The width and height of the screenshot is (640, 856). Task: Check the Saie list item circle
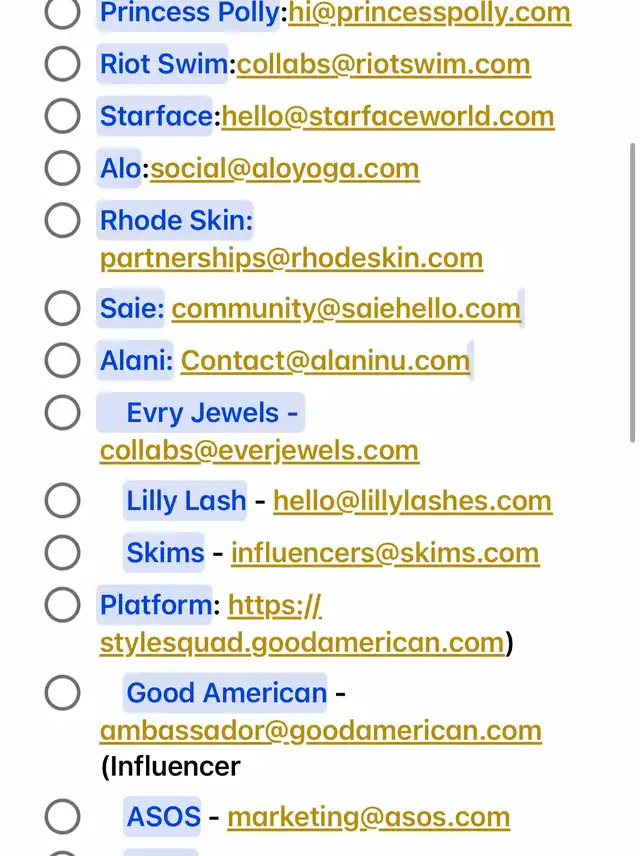pos(62,308)
